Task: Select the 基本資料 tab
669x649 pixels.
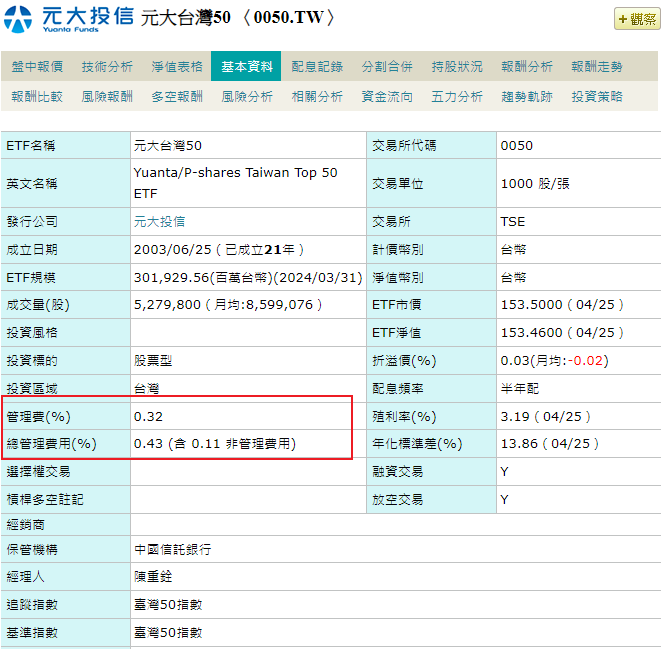Action: [x=246, y=66]
